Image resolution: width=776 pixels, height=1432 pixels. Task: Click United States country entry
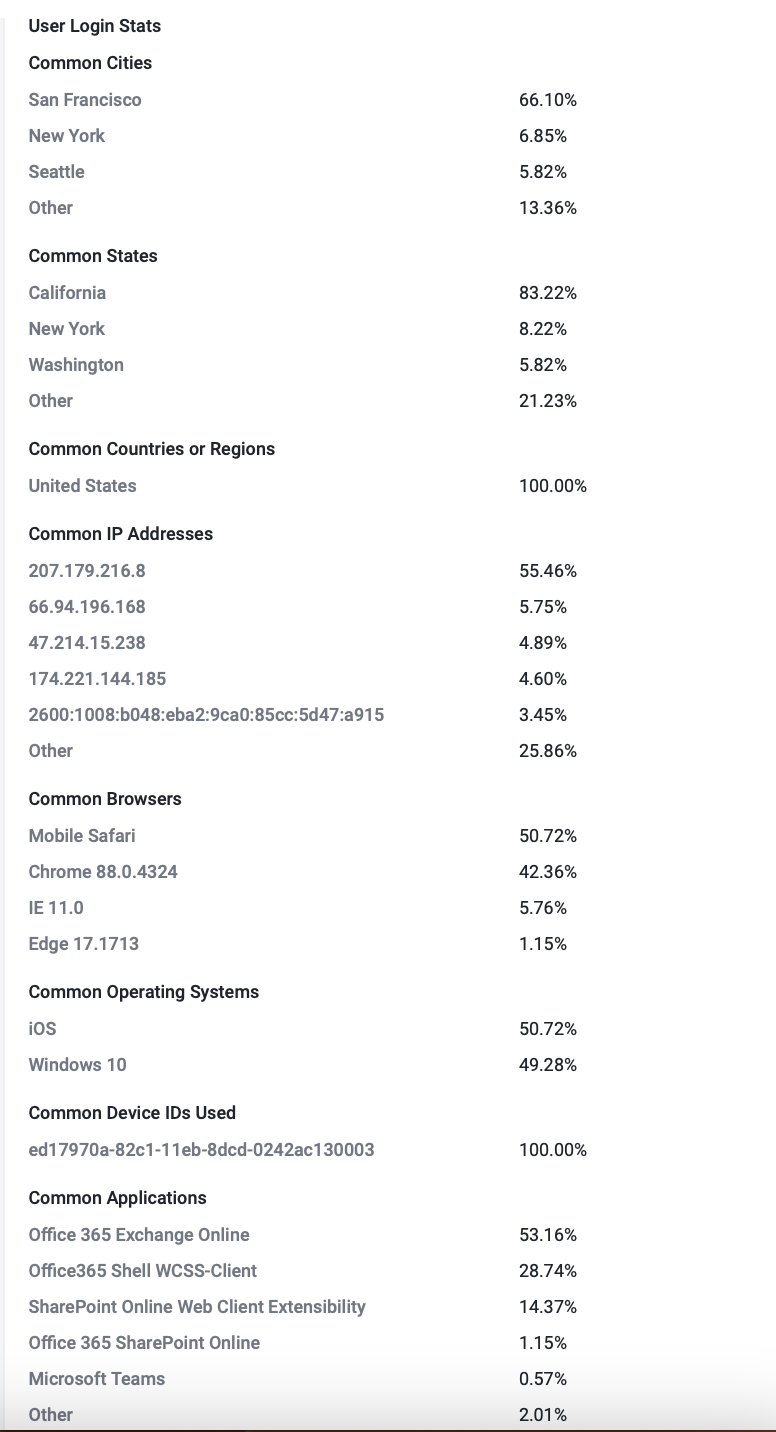[82, 486]
